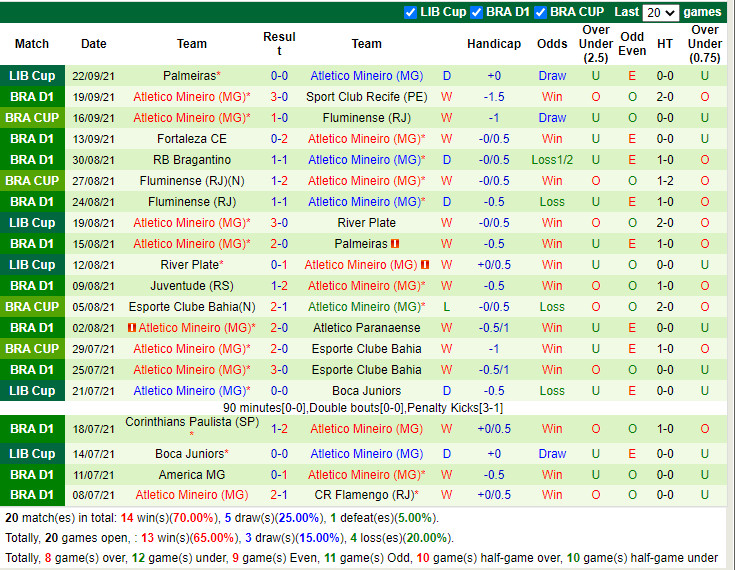Click red card icon in Atletico Paranaense row
The width and height of the screenshot is (735, 570).
pos(132,328)
